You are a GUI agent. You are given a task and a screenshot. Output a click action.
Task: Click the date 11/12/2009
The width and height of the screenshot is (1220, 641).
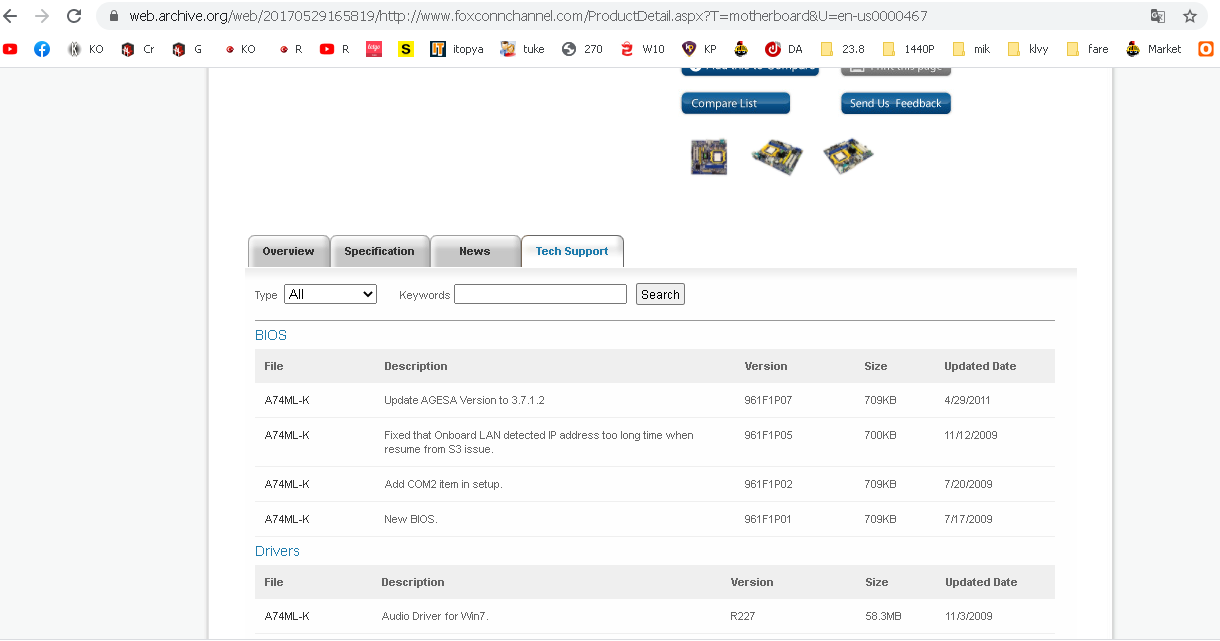coord(971,435)
